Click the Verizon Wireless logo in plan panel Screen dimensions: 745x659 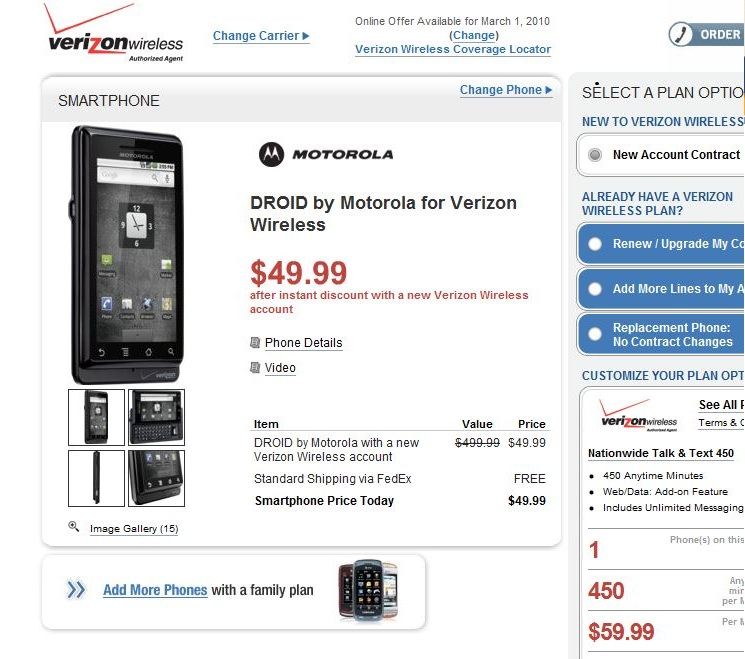point(638,413)
